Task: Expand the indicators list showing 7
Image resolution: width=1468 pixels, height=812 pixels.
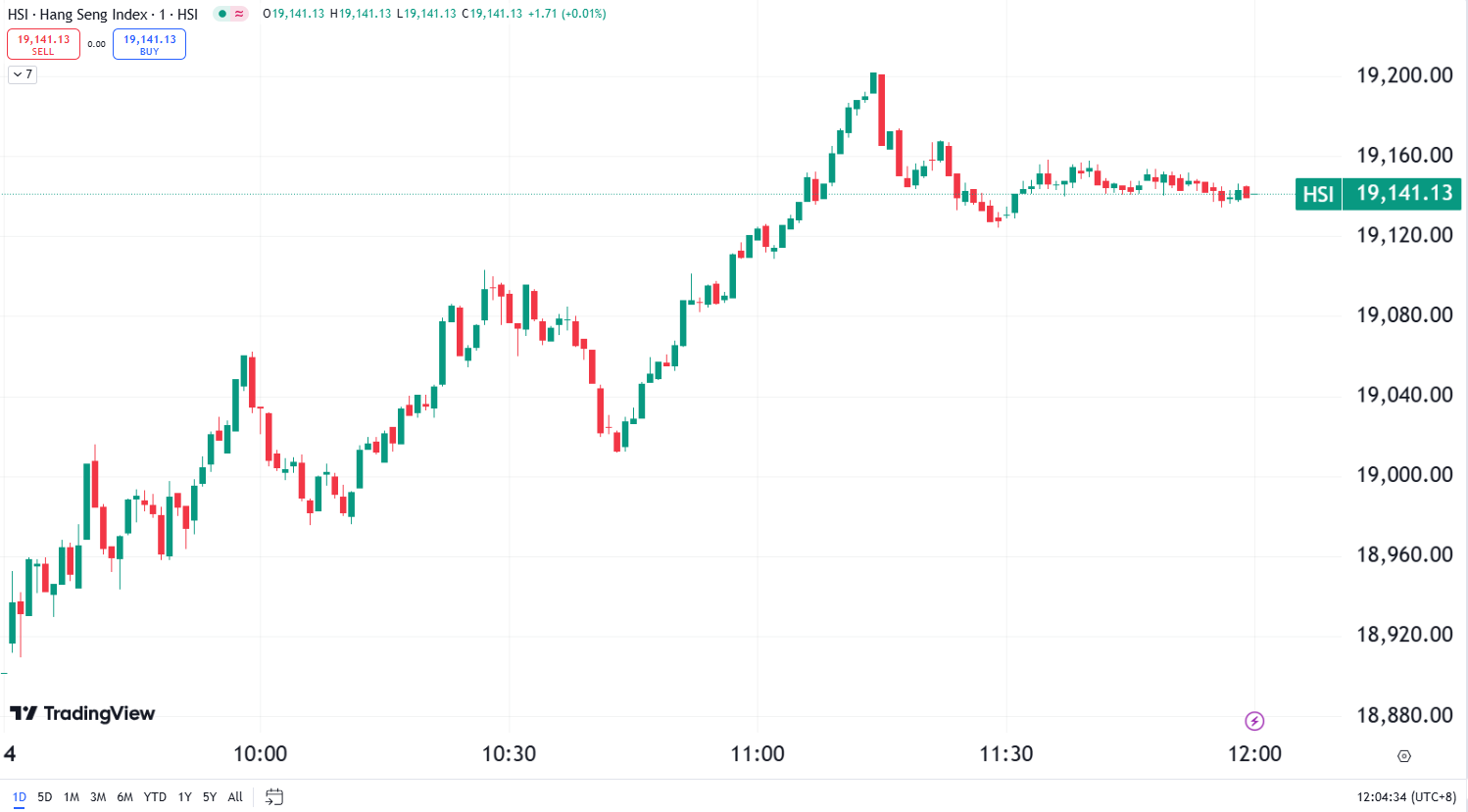Action: coord(21,74)
